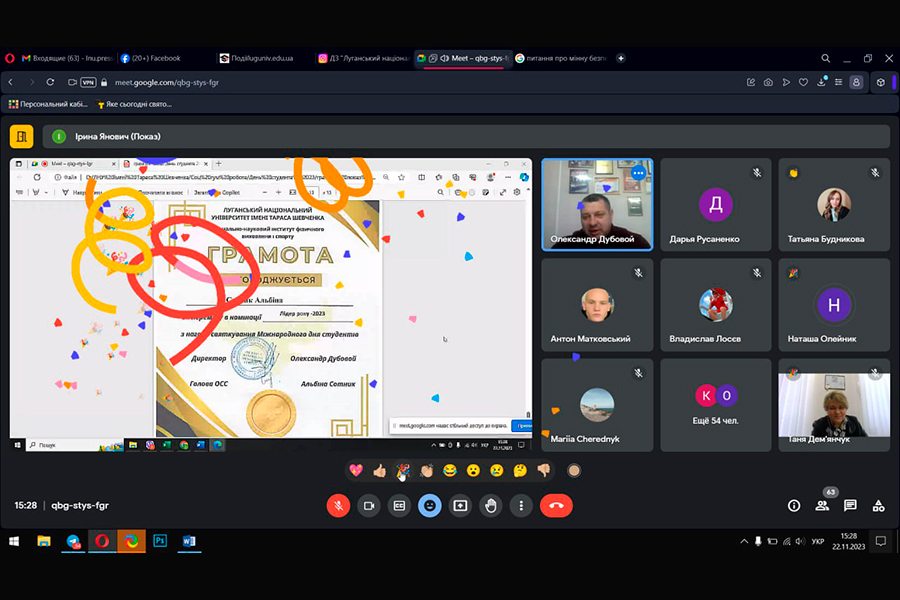Select the Mariia Cherednyk participant tile

pyautogui.click(x=598, y=405)
